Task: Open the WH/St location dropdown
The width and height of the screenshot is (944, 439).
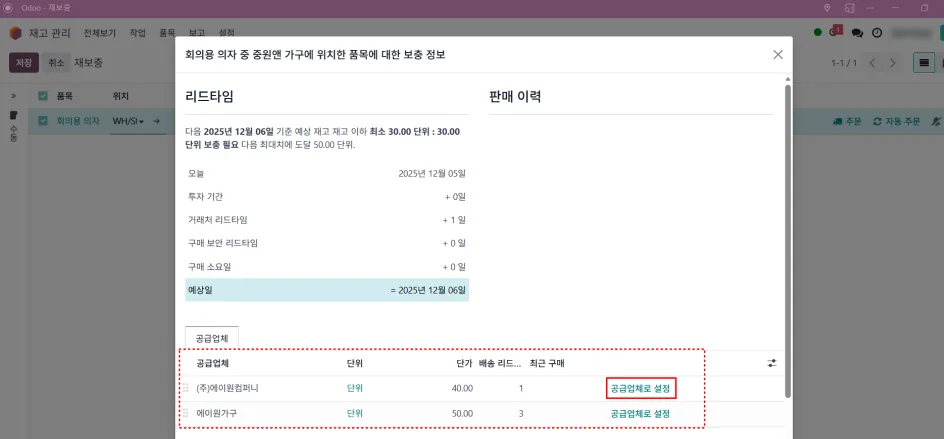Action: point(129,121)
